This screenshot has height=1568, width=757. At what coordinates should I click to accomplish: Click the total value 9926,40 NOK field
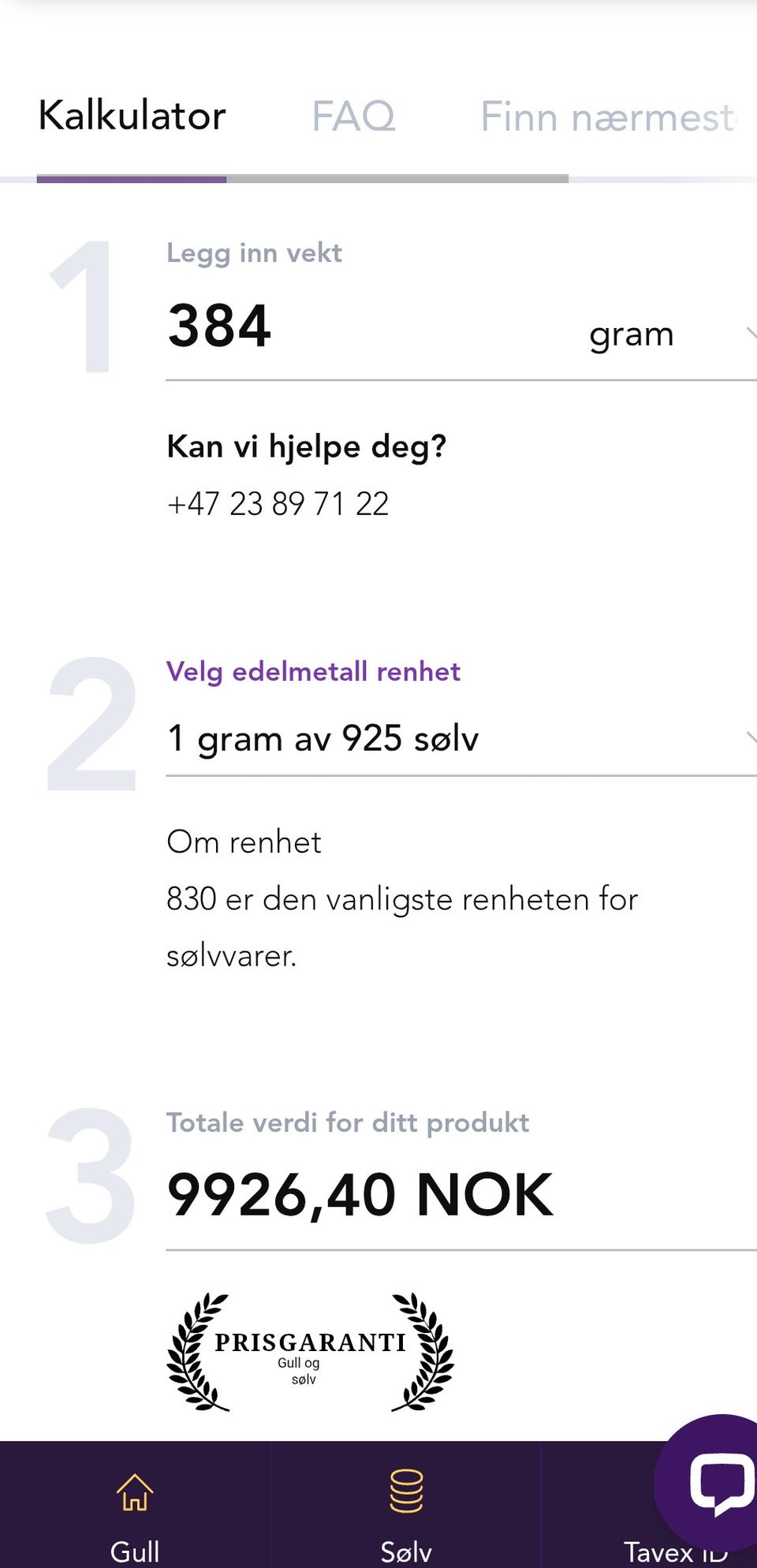[360, 1195]
